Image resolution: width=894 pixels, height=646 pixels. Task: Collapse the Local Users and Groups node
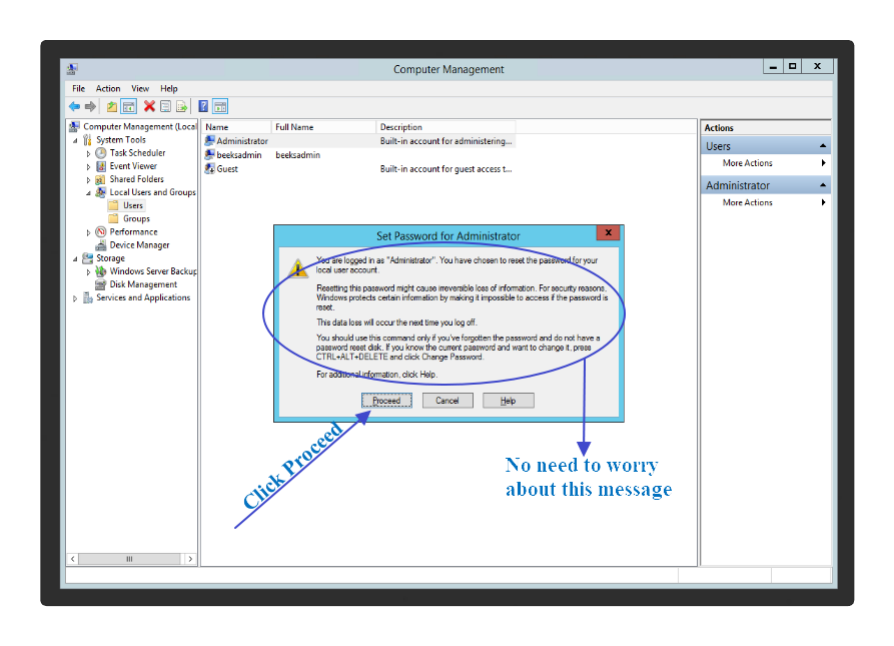88,193
